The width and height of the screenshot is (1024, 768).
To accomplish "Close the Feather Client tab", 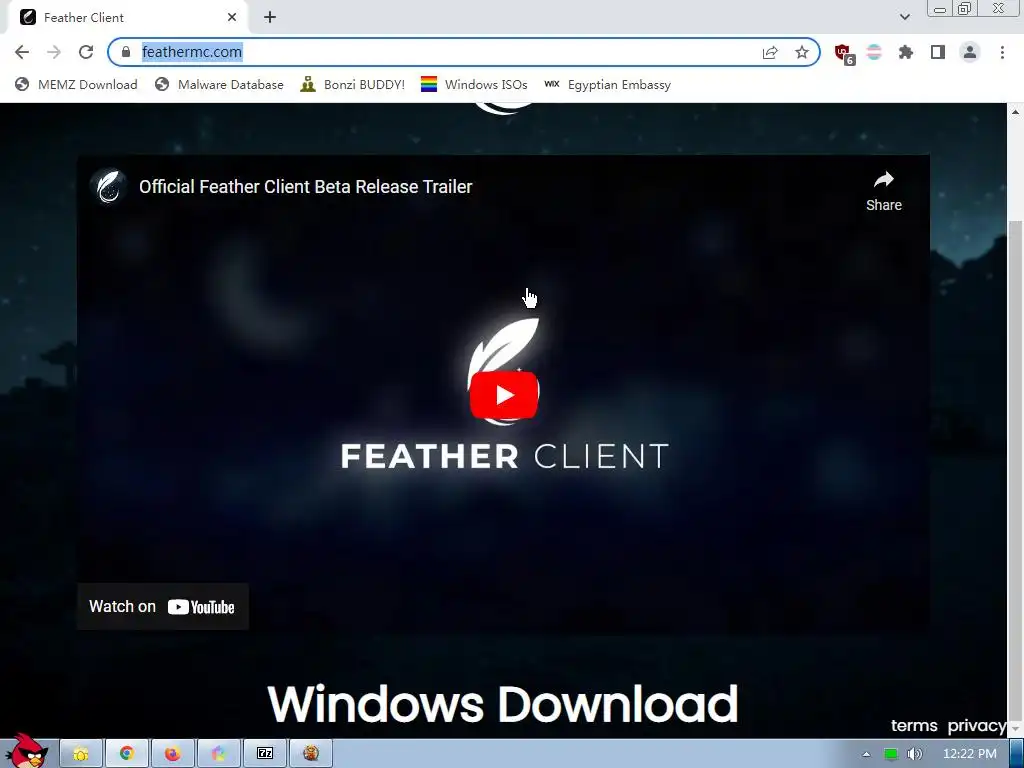I will tap(232, 18).
